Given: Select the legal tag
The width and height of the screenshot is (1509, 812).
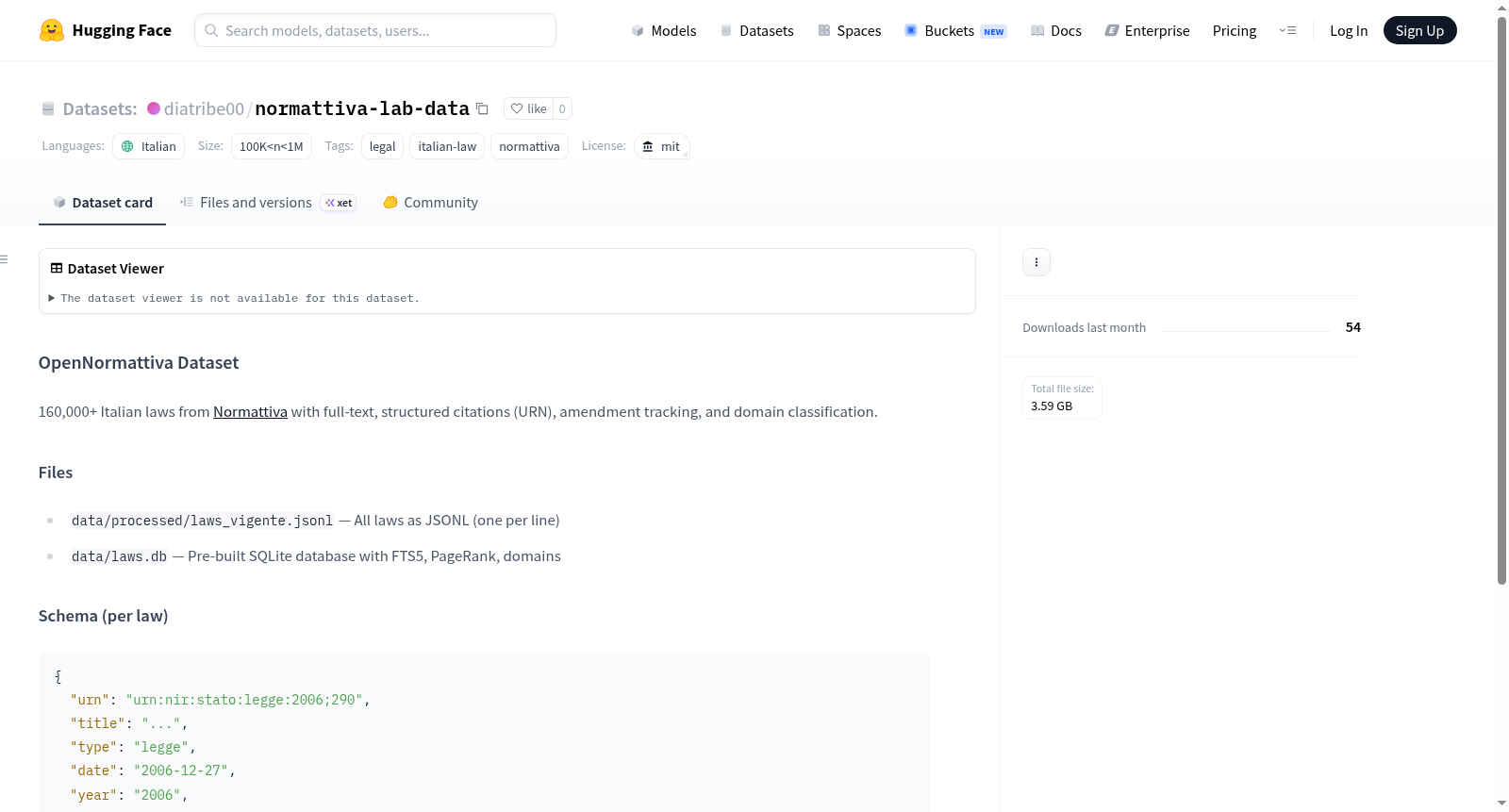Looking at the screenshot, I should (382, 146).
